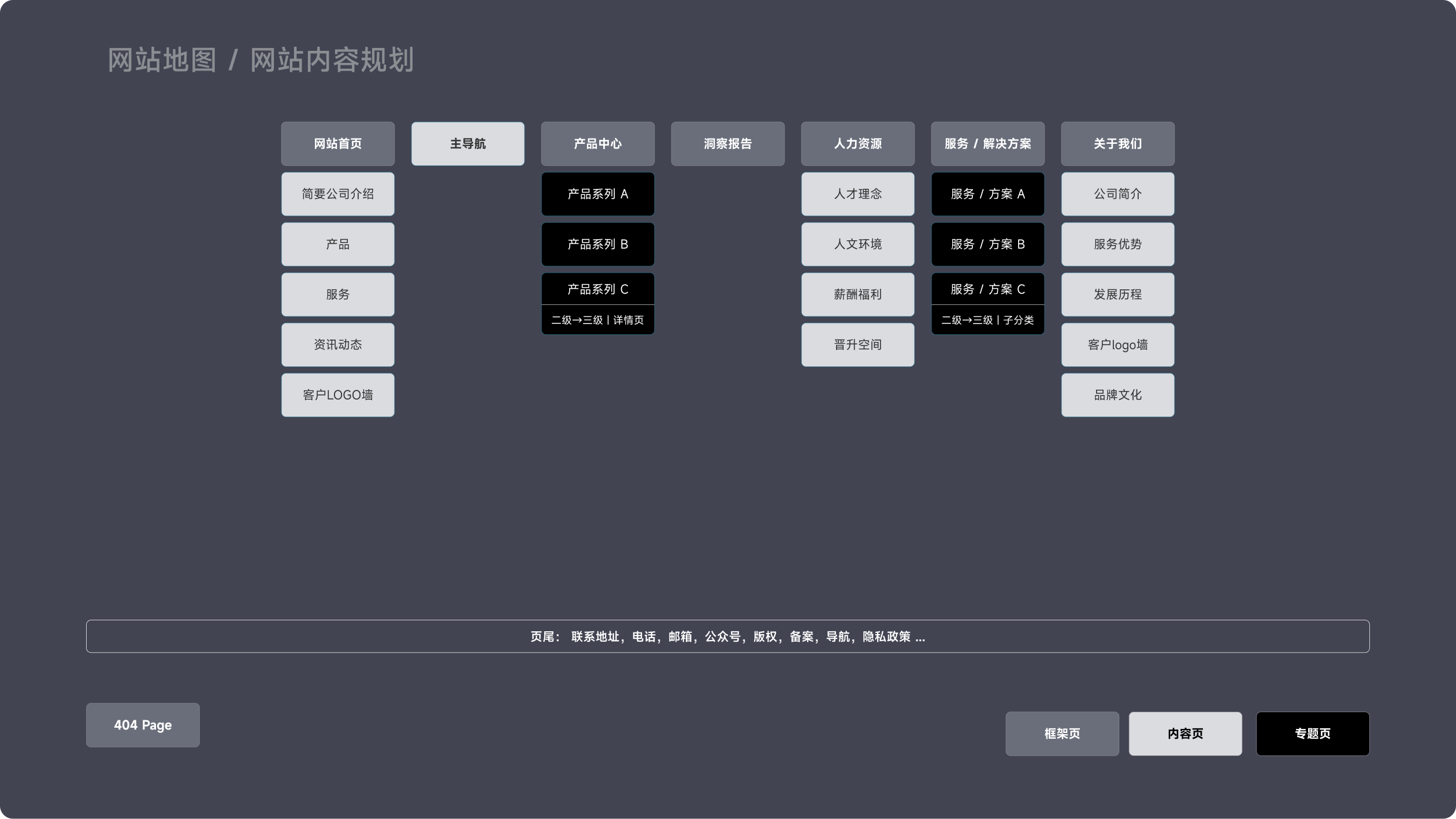The width and height of the screenshot is (1456, 819).
Task: Click the 产品系列 A card
Action: pyautogui.click(x=597, y=193)
